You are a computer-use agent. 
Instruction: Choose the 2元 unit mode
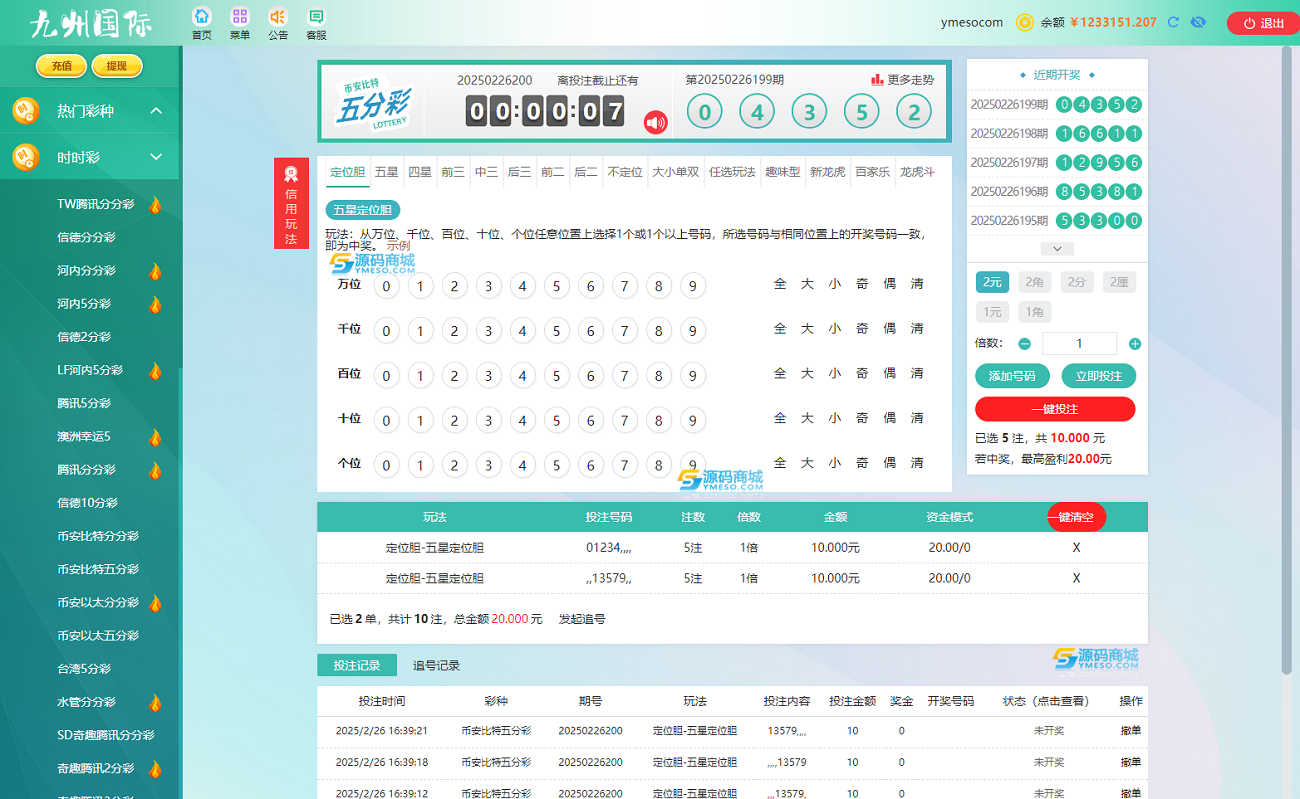click(x=992, y=282)
